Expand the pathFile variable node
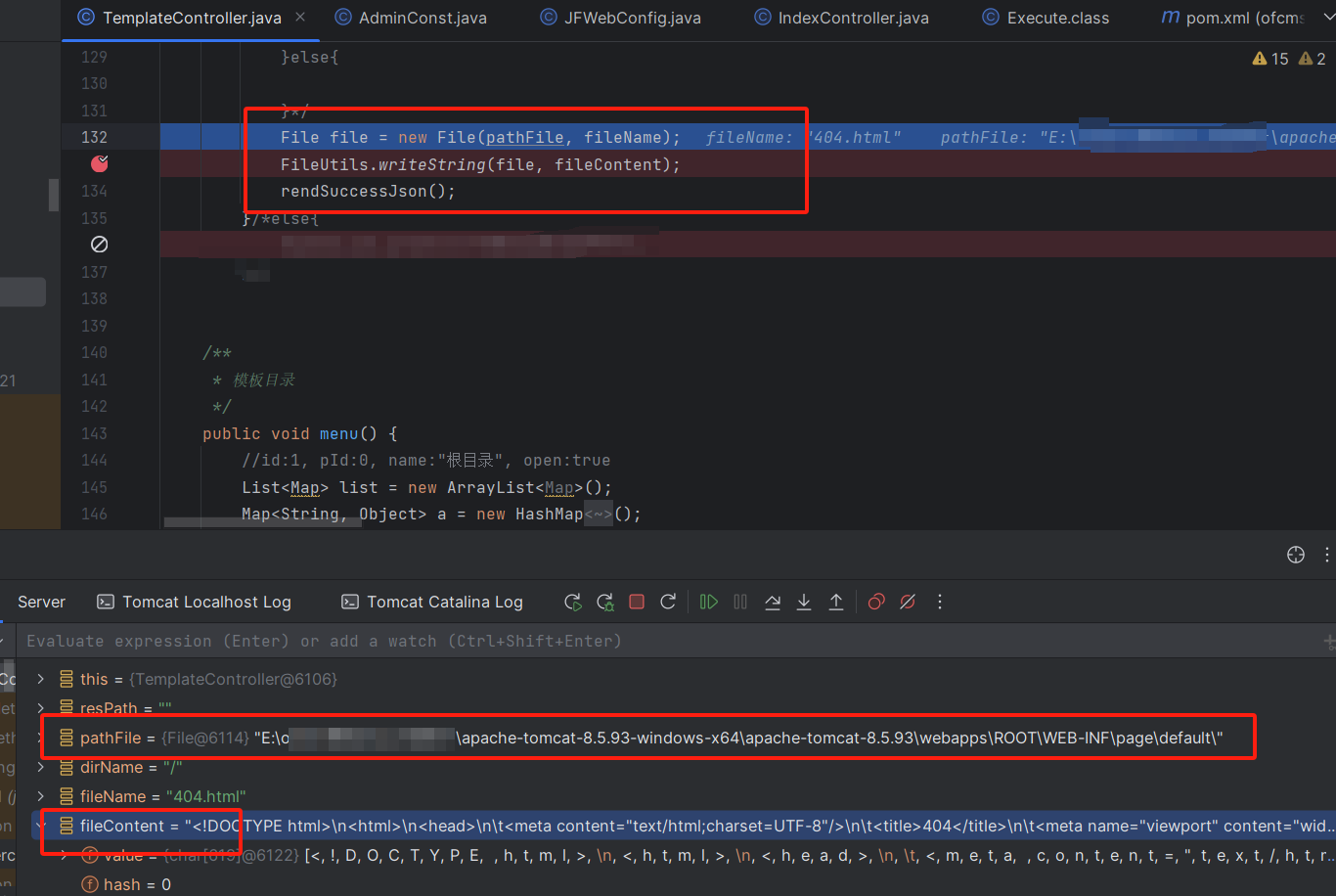The height and width of the screenshot is (896, 1336). click(40, 737)
